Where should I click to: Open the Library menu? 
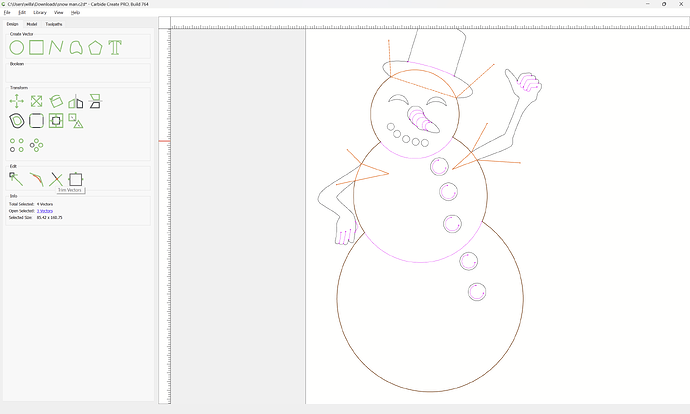point(40,12)
